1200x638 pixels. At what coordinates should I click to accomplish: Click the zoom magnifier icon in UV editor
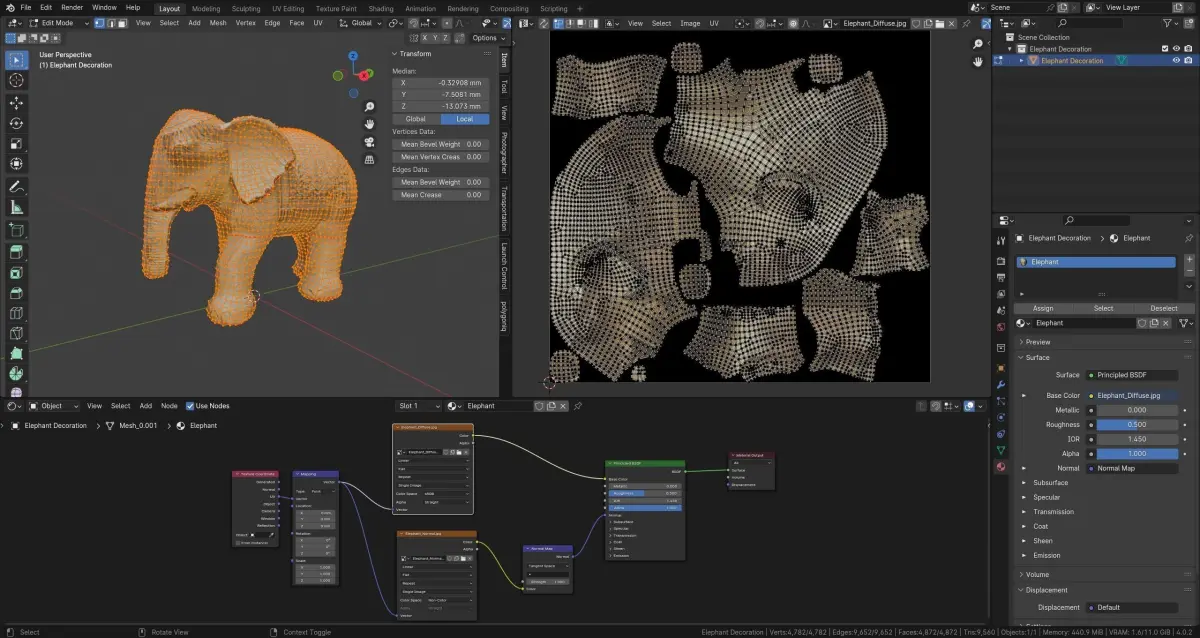[978, 44]
